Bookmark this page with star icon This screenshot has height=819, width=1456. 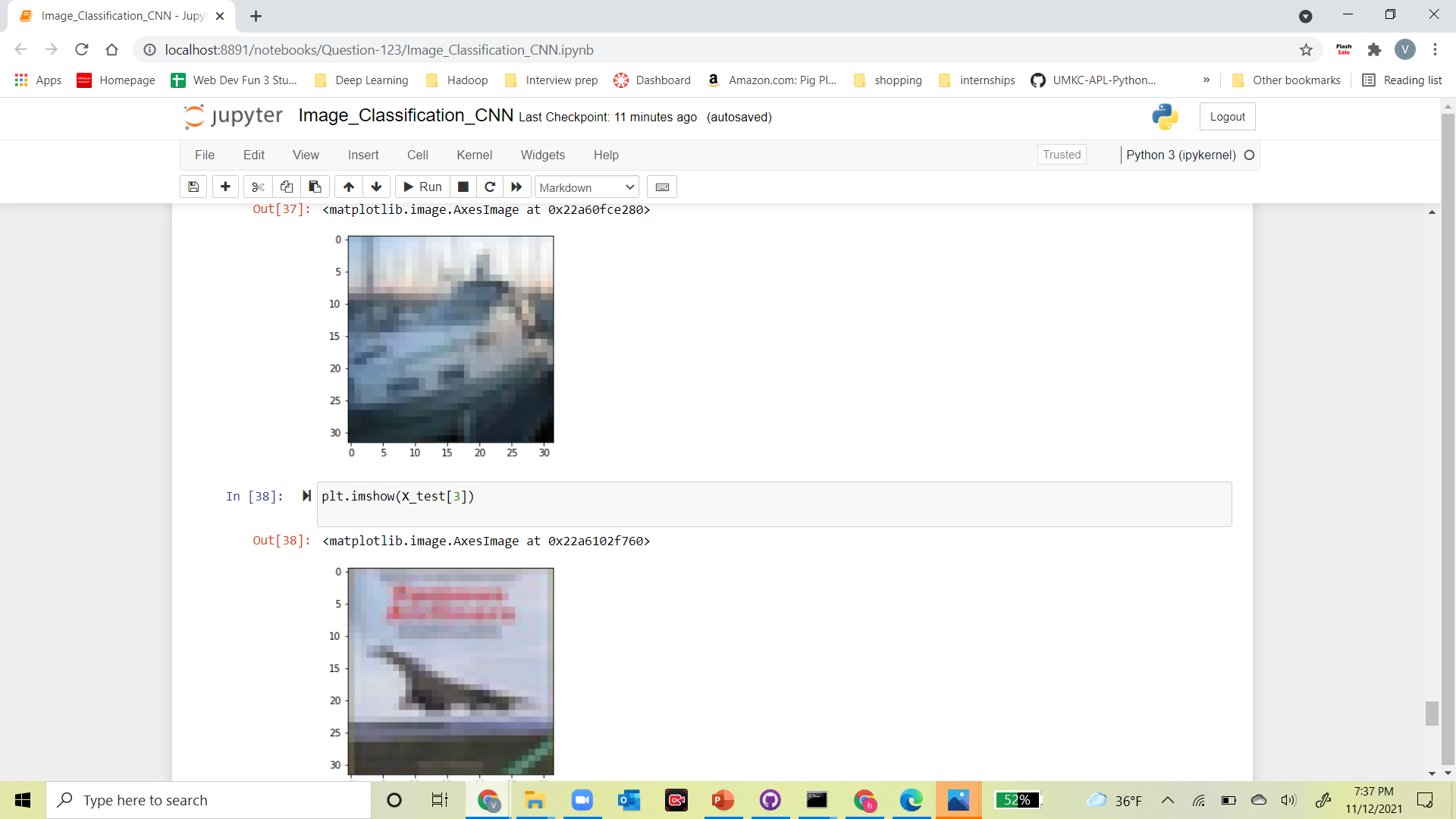coord(1306,50)
